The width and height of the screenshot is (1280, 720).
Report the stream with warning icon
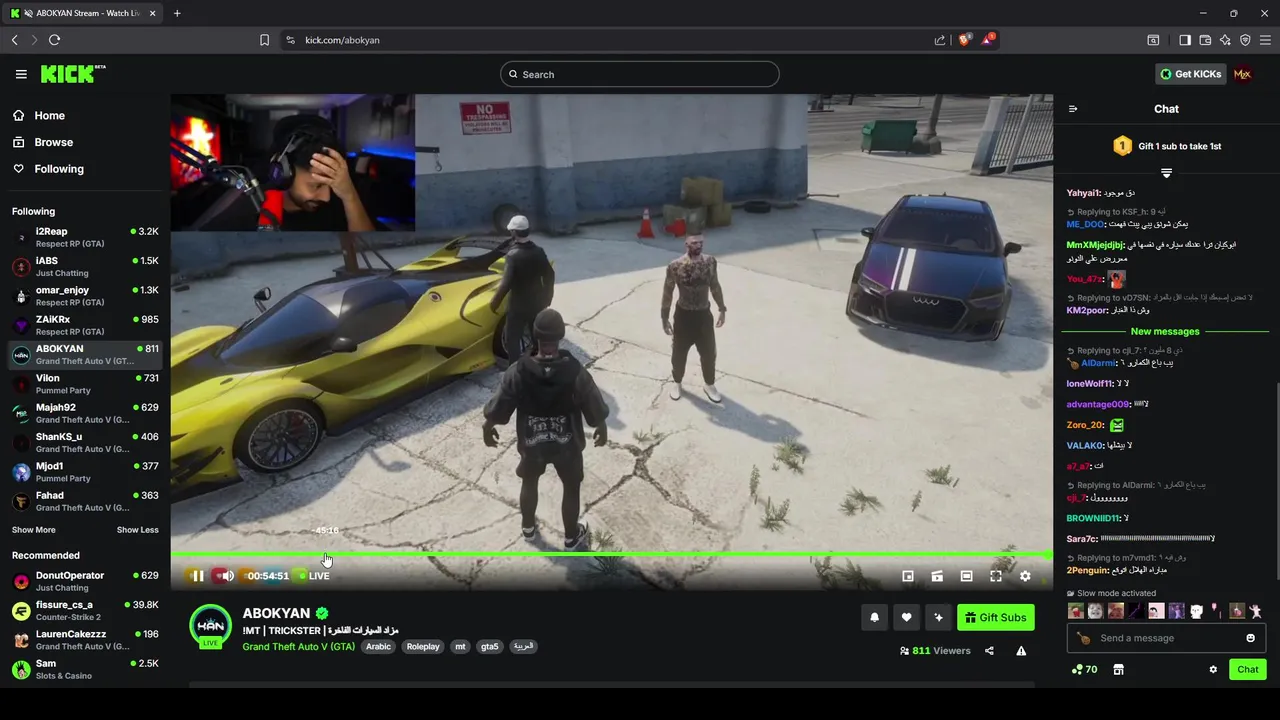pyautogui.click(x=1021, y=651)
